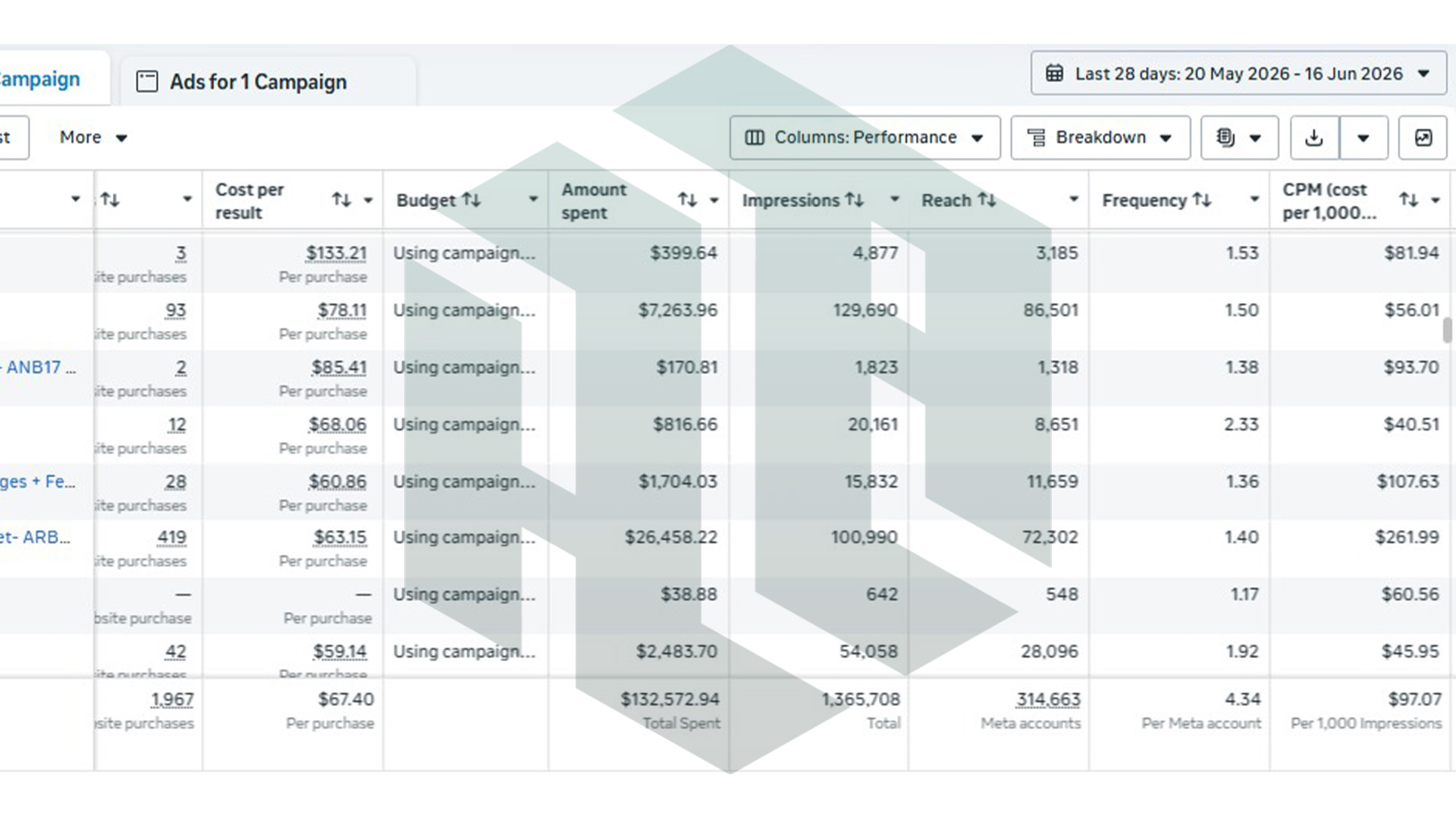This screenshot has height=819, width=1456.
Task: Click the 419 purchases result link
Action: tap(171, 537)
